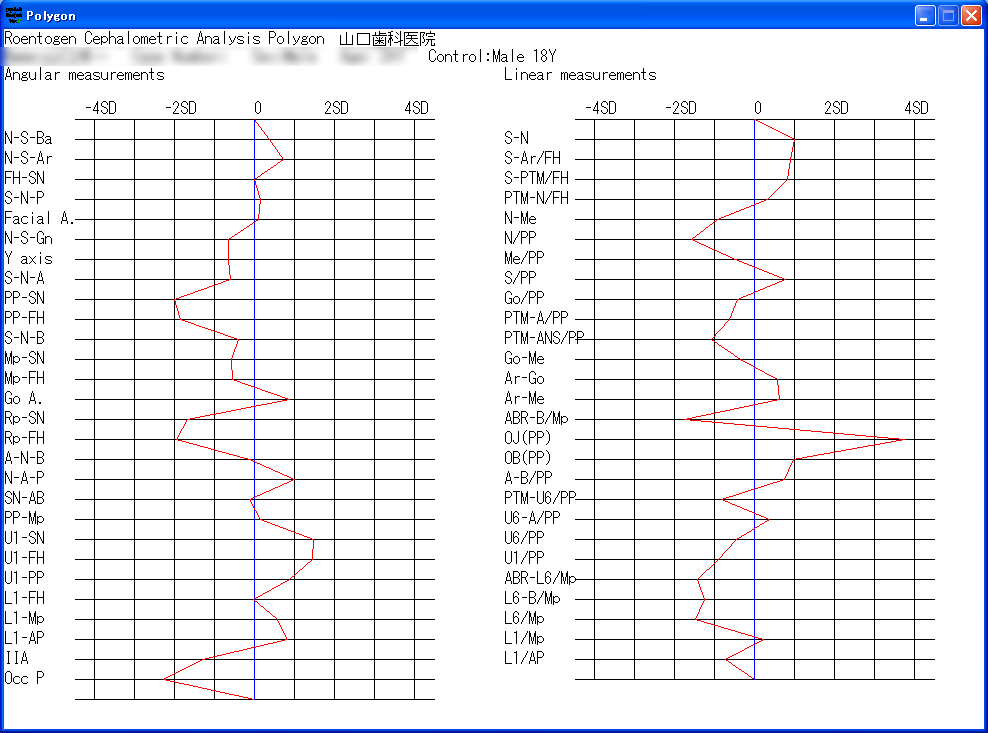
Task: Close the Polygon window
Action: coord(971,15)
